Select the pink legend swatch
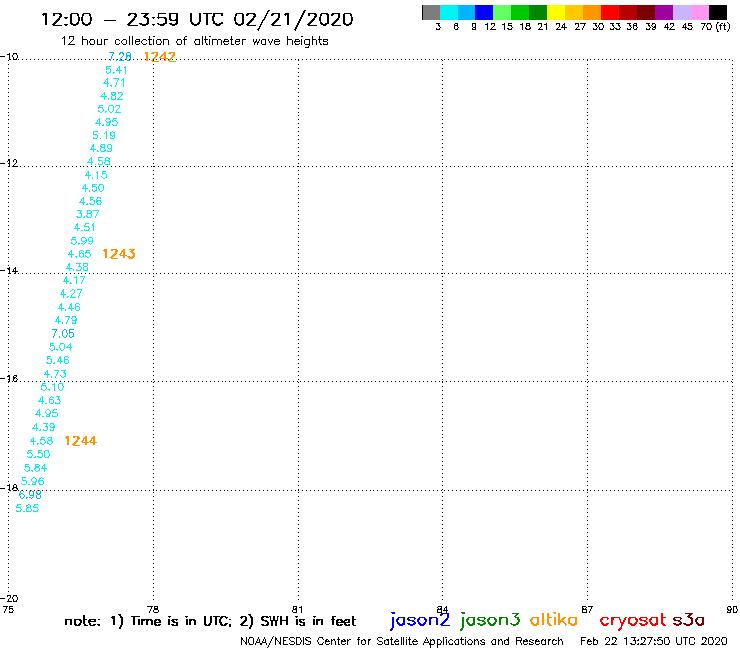Image resolution: width=740 pixels, height=650 pixels. click(x=700, y=12)
